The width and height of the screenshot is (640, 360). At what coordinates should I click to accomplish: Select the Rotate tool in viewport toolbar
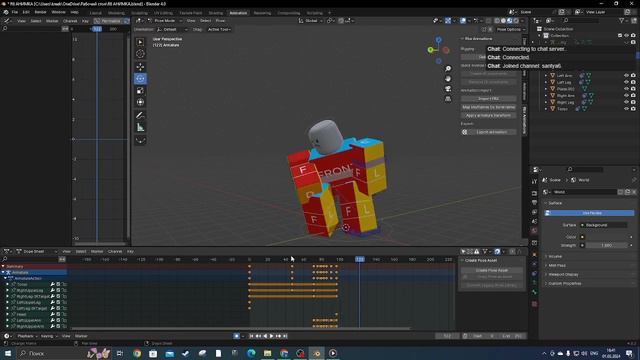140,78
